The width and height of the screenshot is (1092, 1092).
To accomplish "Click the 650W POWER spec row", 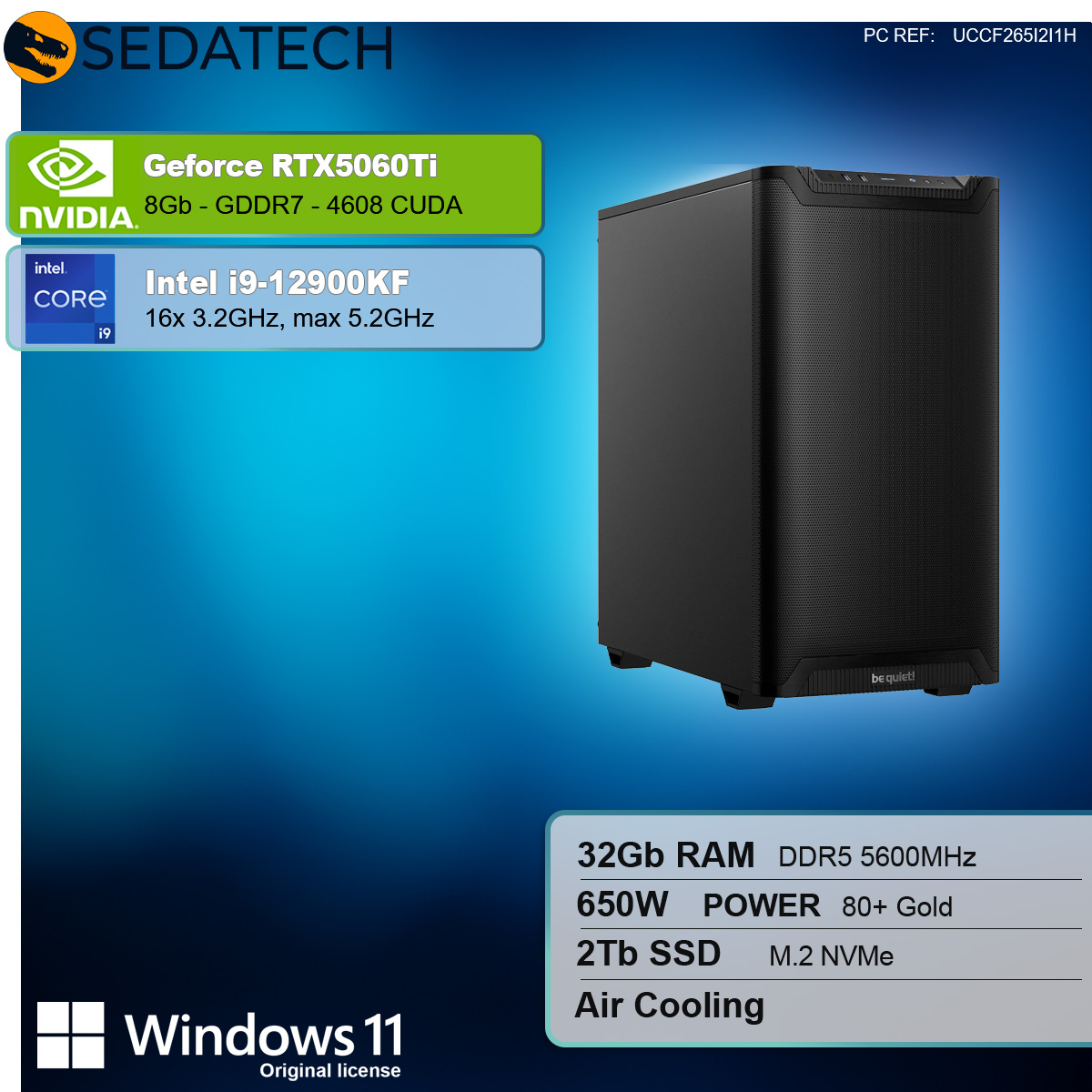I will [828, 905].
